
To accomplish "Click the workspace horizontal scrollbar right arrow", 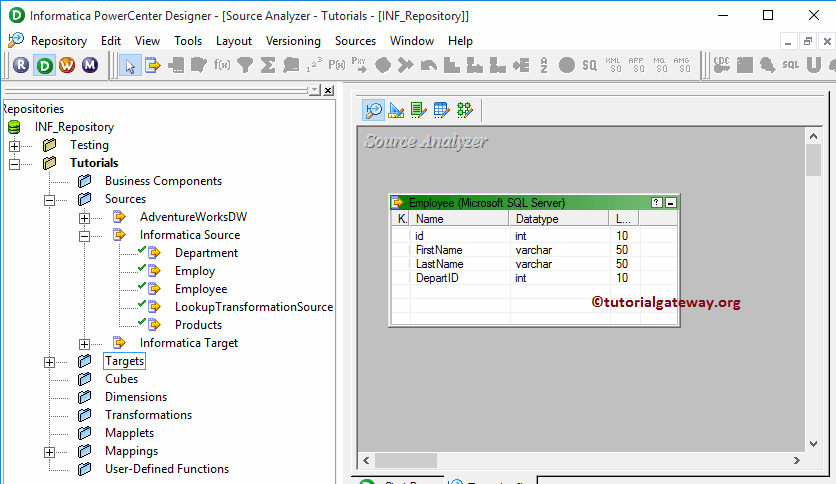I will (796, 461).
